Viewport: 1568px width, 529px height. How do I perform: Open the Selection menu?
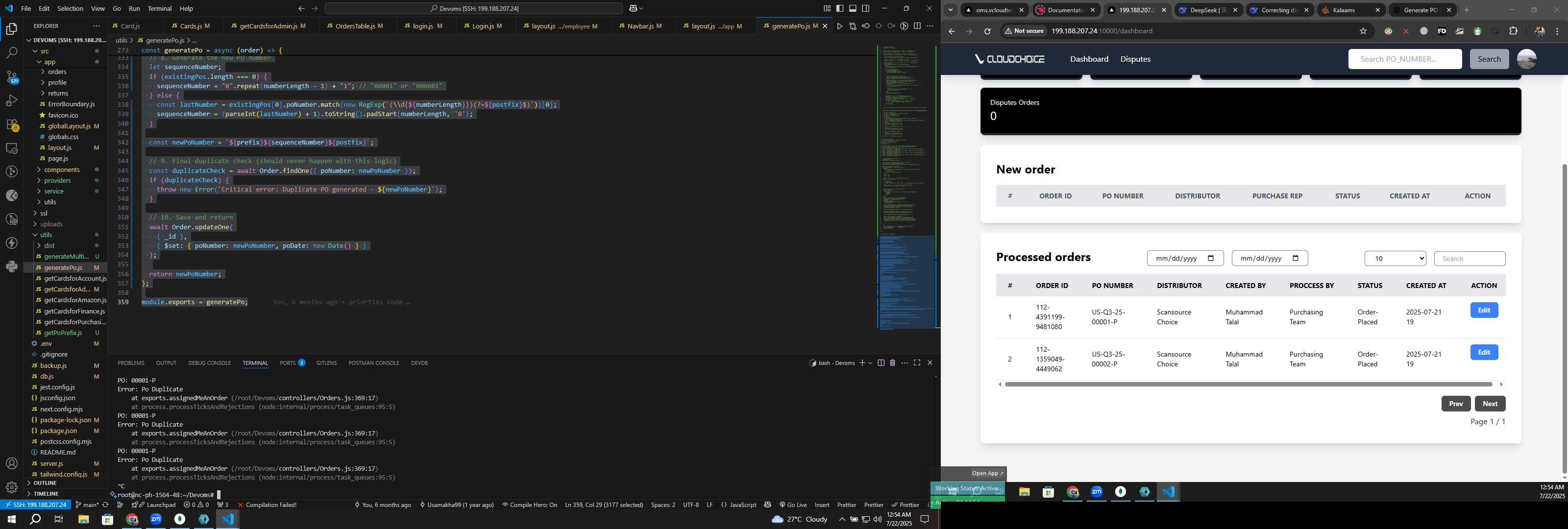70,8
